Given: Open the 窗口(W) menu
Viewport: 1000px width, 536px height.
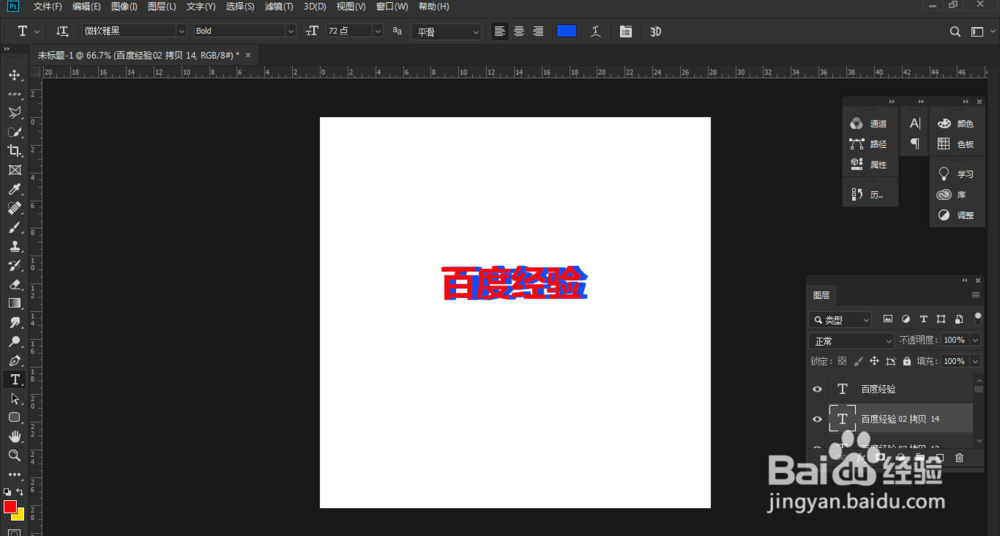Looking at the screenshot, I should (392, 6).
